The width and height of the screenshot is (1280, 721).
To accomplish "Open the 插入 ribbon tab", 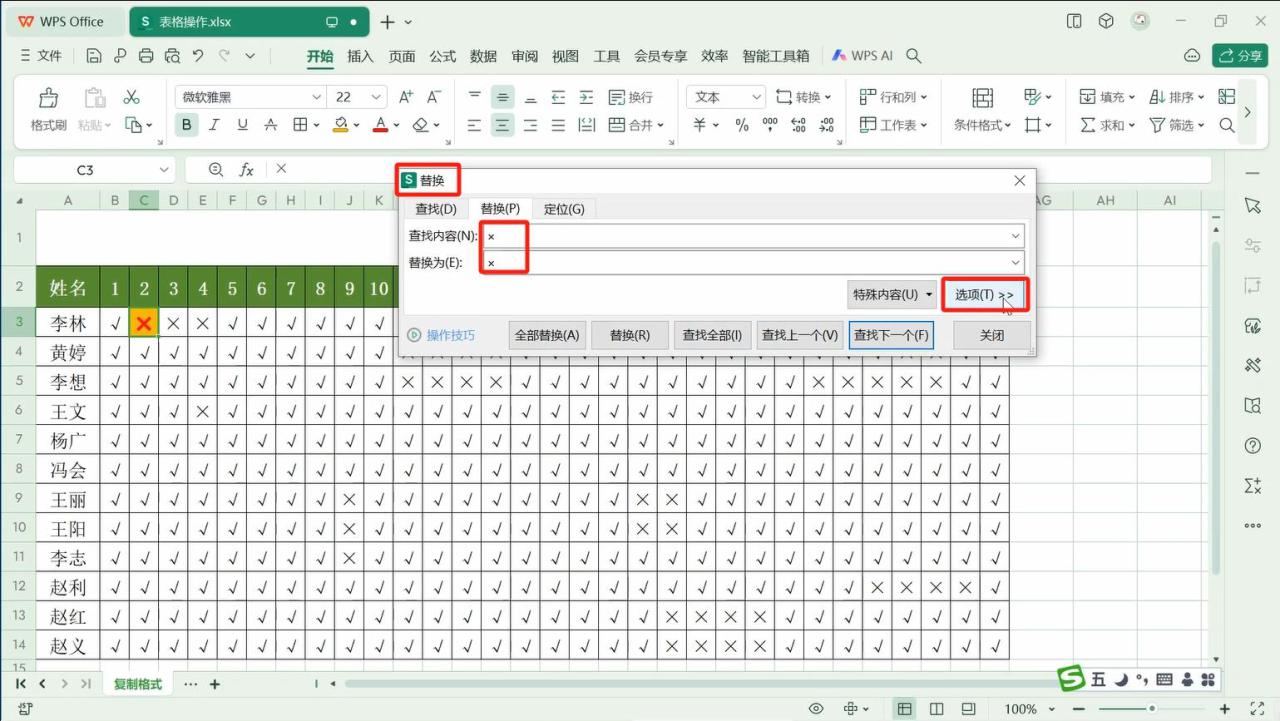I will pos(360,56).
